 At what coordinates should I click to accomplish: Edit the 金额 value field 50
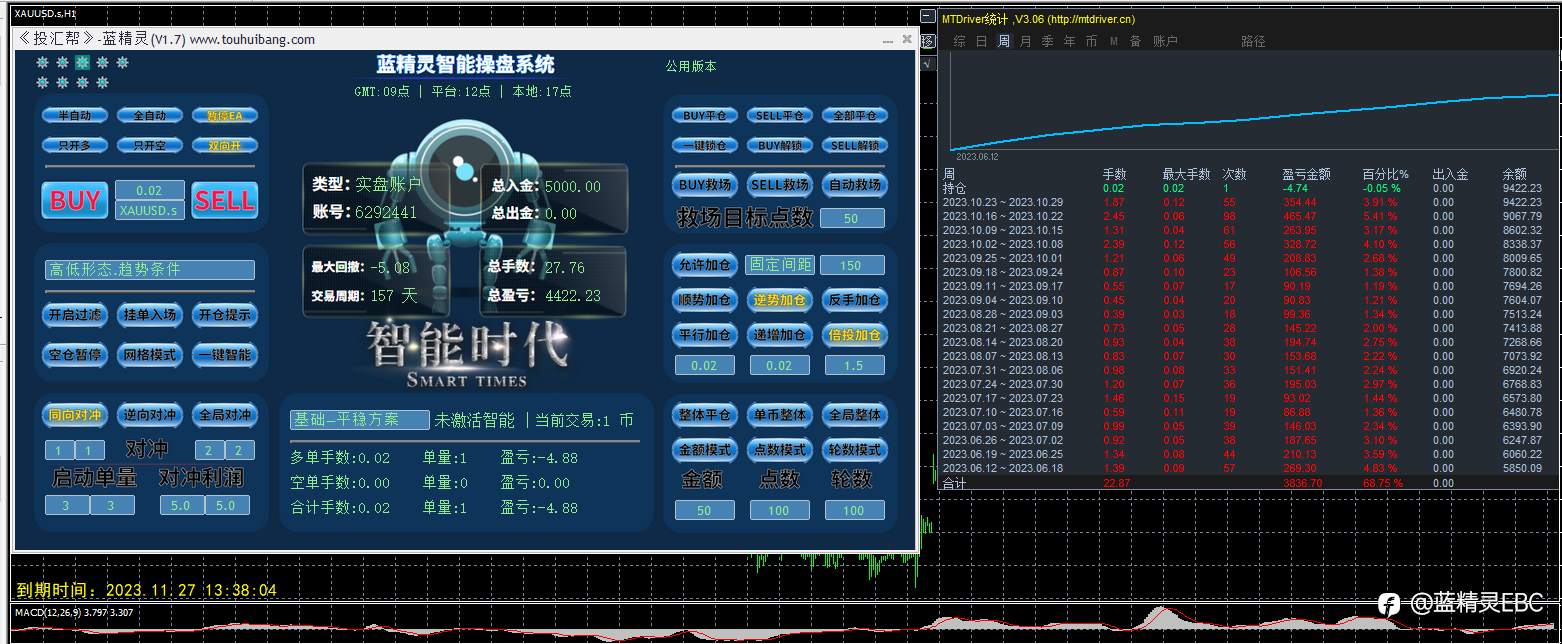pos(705,511)
